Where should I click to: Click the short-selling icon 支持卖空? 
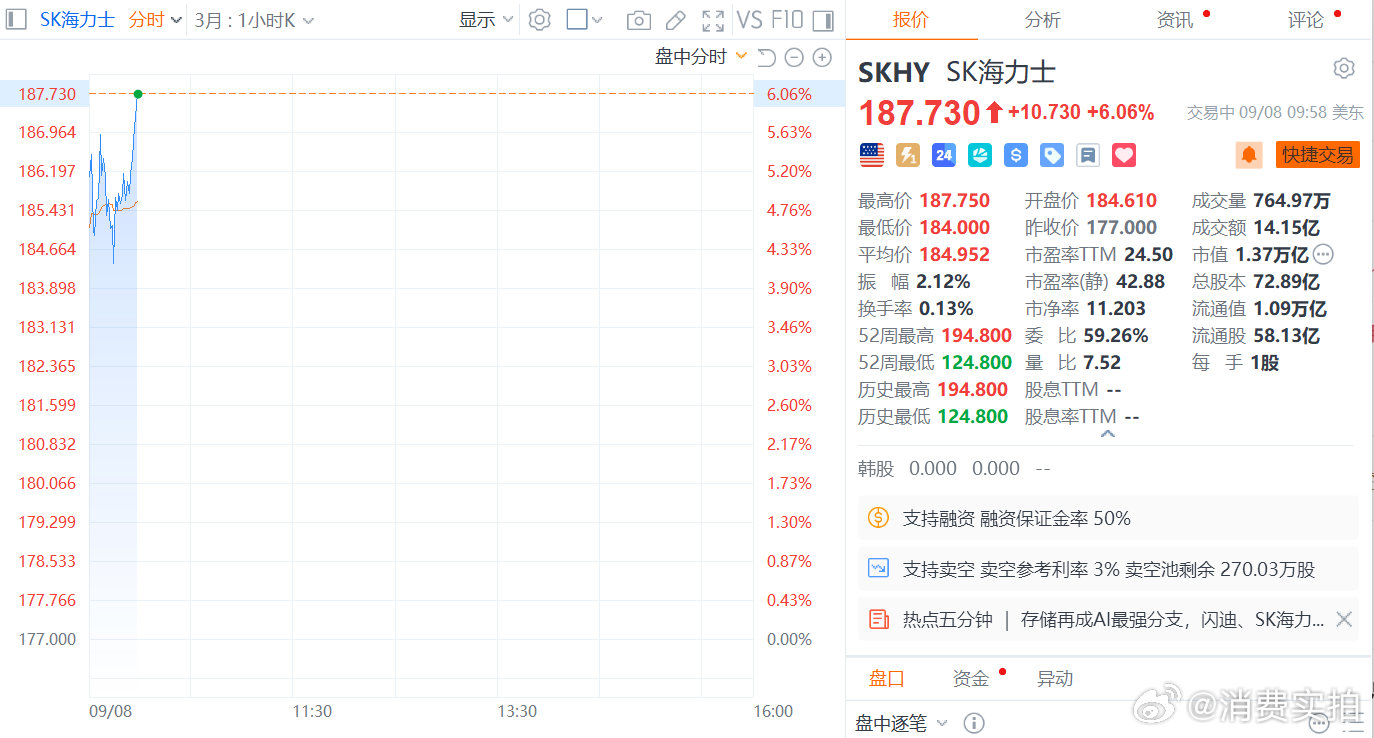tap(878, 569)
